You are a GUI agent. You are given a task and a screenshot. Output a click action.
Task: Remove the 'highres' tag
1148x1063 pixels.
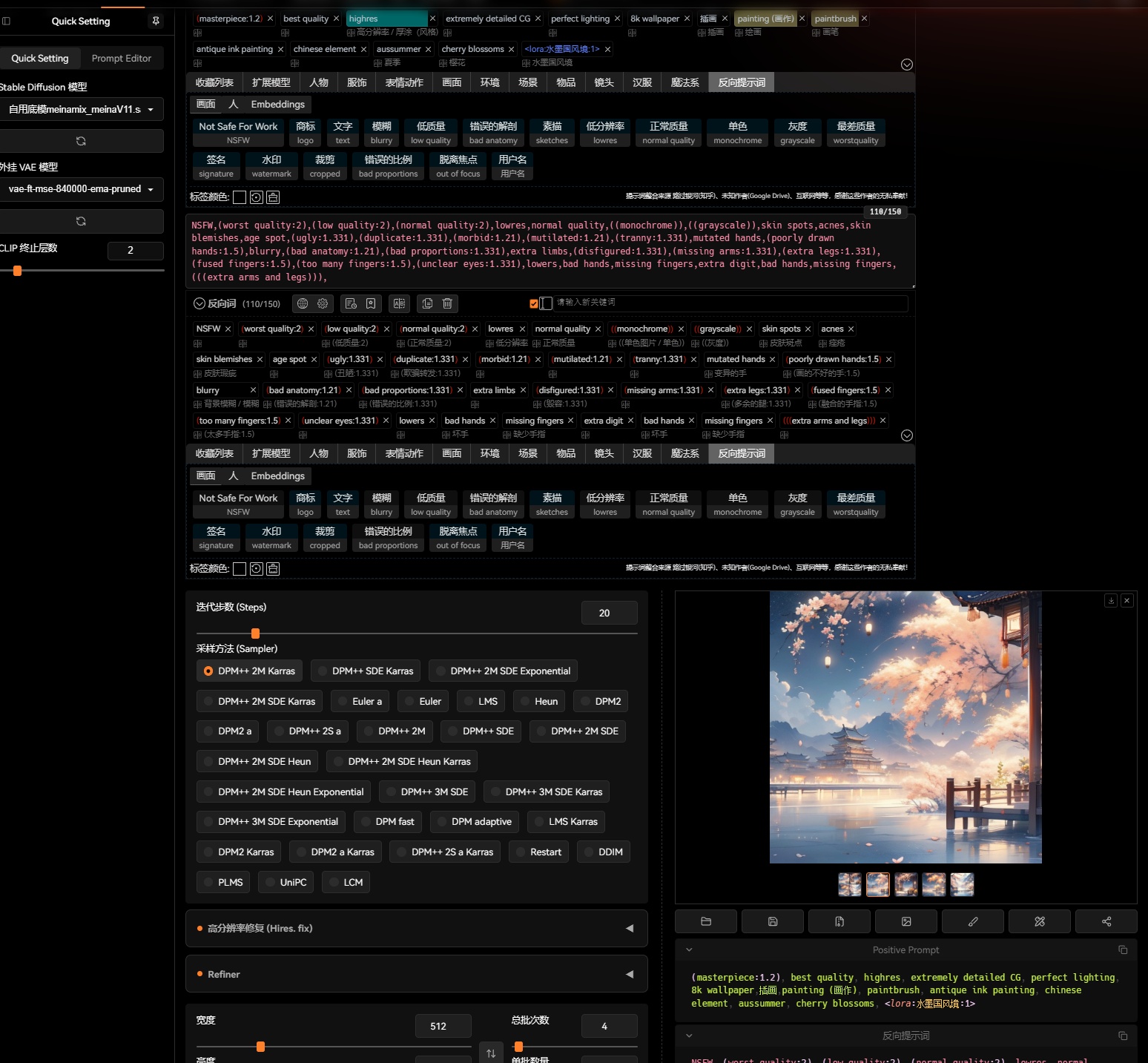click(432, 19)
